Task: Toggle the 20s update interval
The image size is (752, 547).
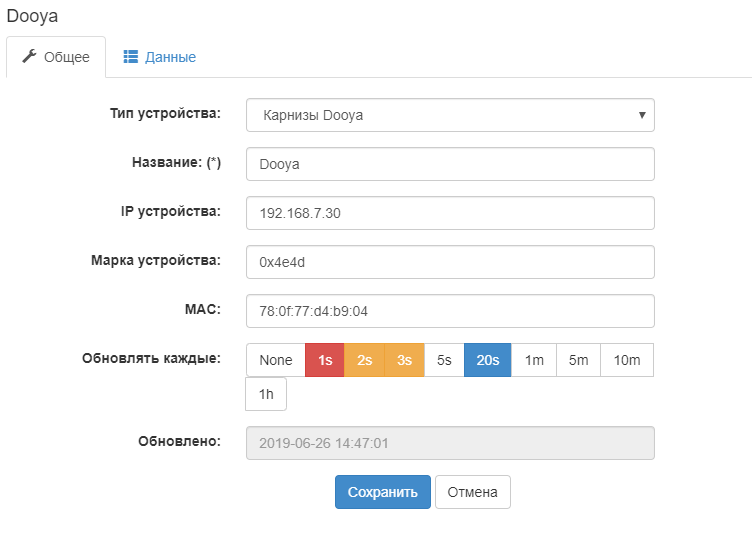Action: pos(488,360)
